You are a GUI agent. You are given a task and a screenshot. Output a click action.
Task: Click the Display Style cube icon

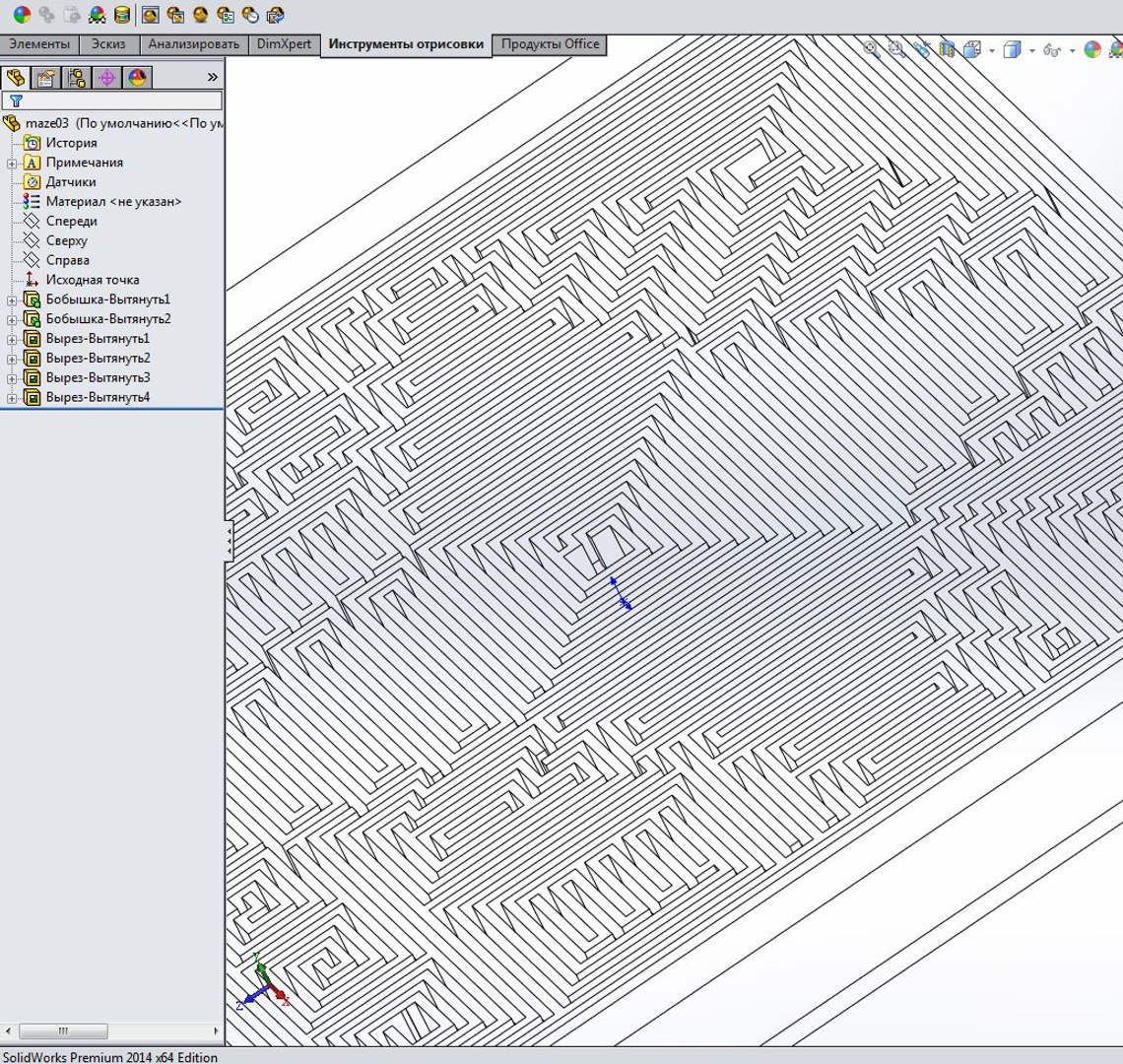click(x=1012, y=48)
